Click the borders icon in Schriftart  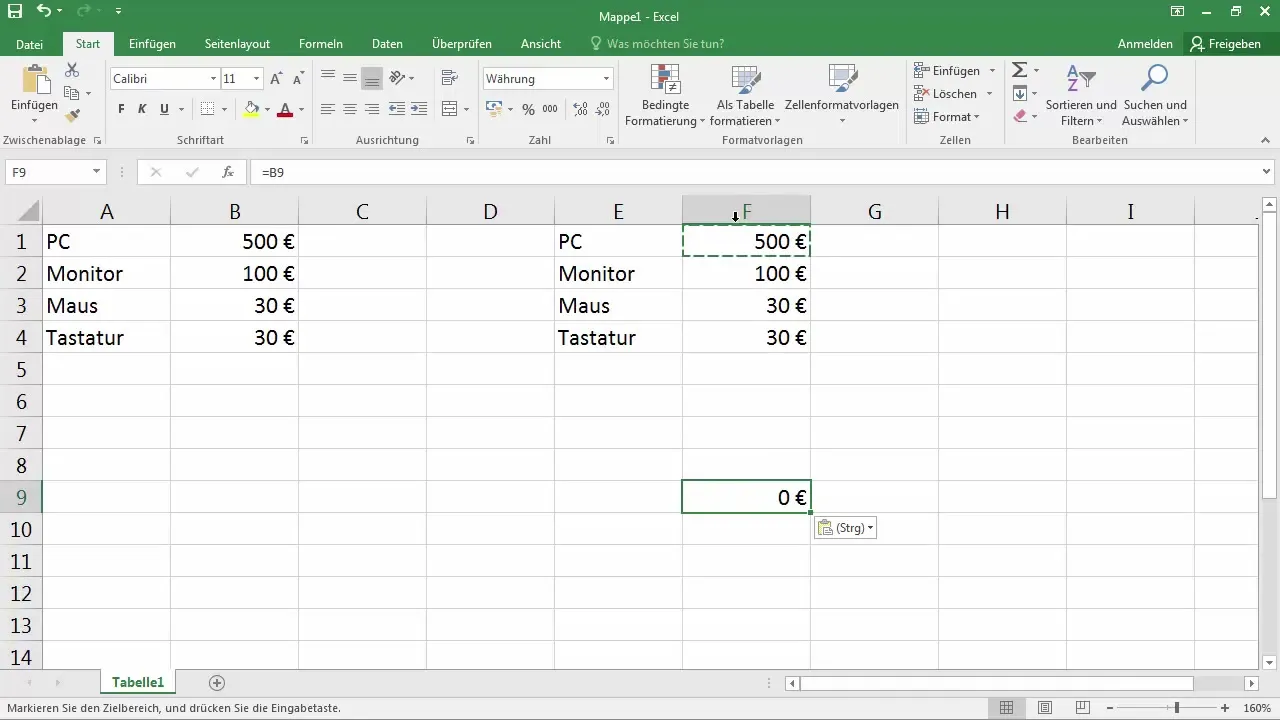[207, 109]
